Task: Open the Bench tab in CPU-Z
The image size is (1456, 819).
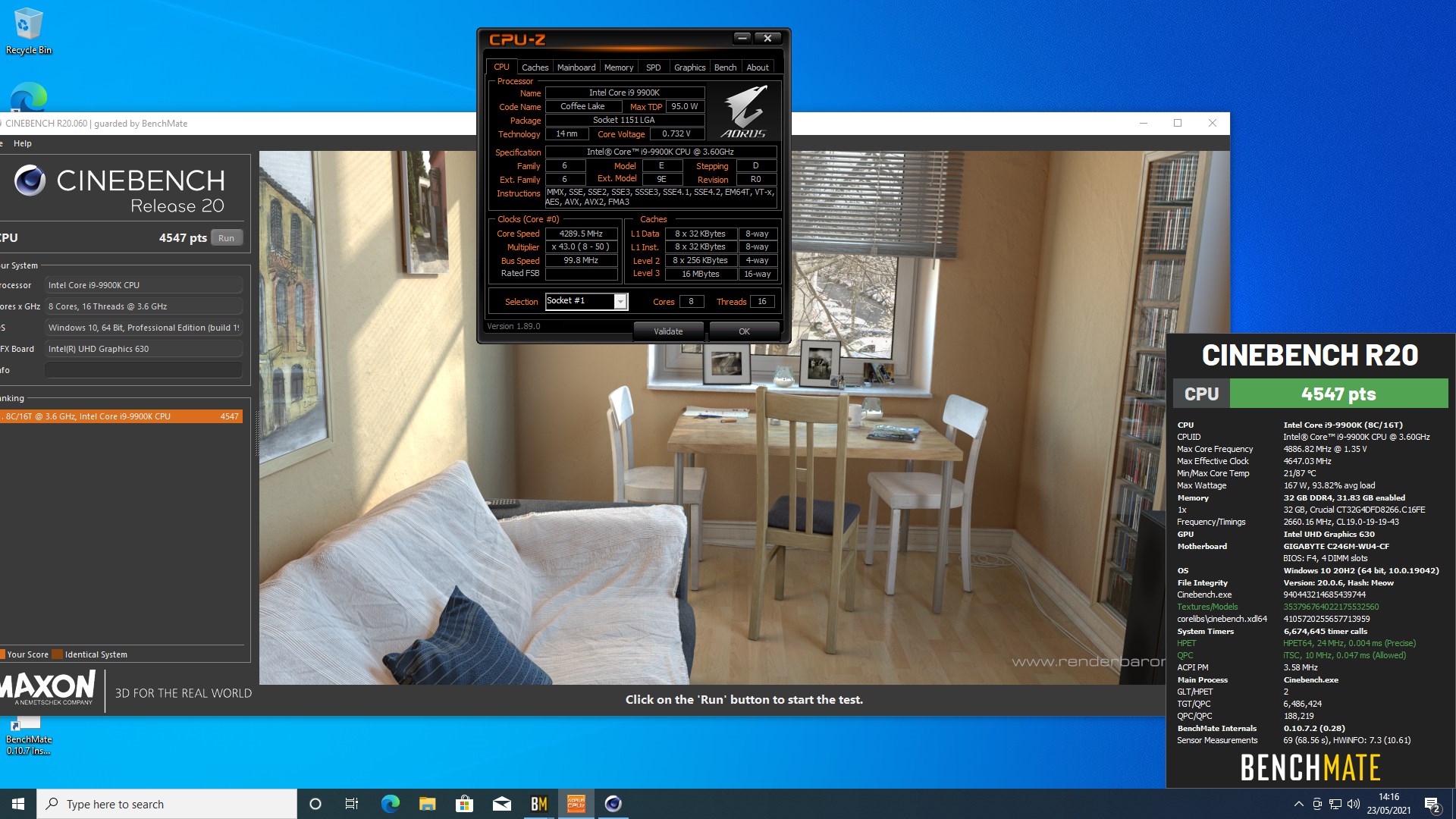Action: (725, 67)
